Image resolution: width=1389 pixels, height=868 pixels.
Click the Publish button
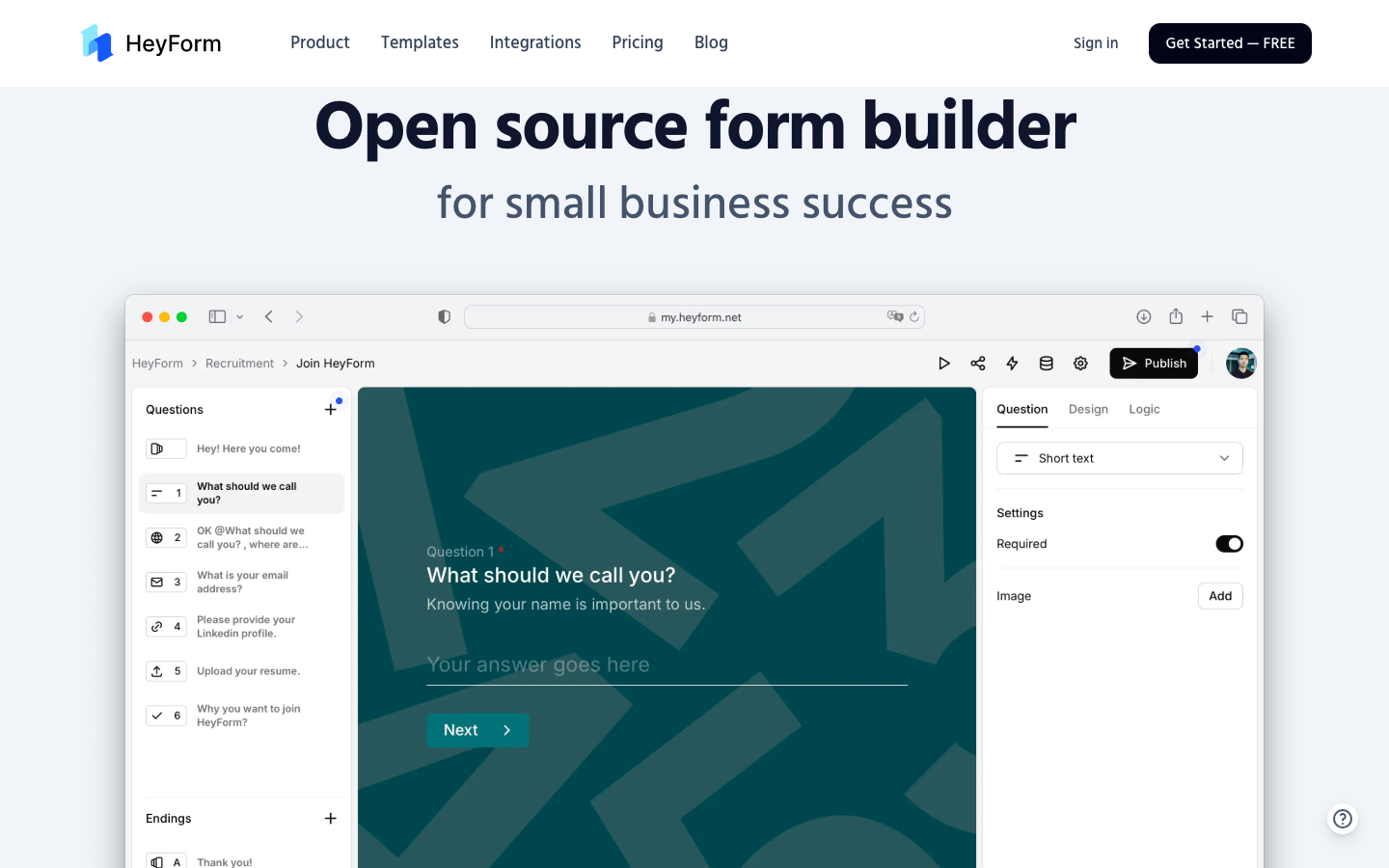[x=1154, y=364]
